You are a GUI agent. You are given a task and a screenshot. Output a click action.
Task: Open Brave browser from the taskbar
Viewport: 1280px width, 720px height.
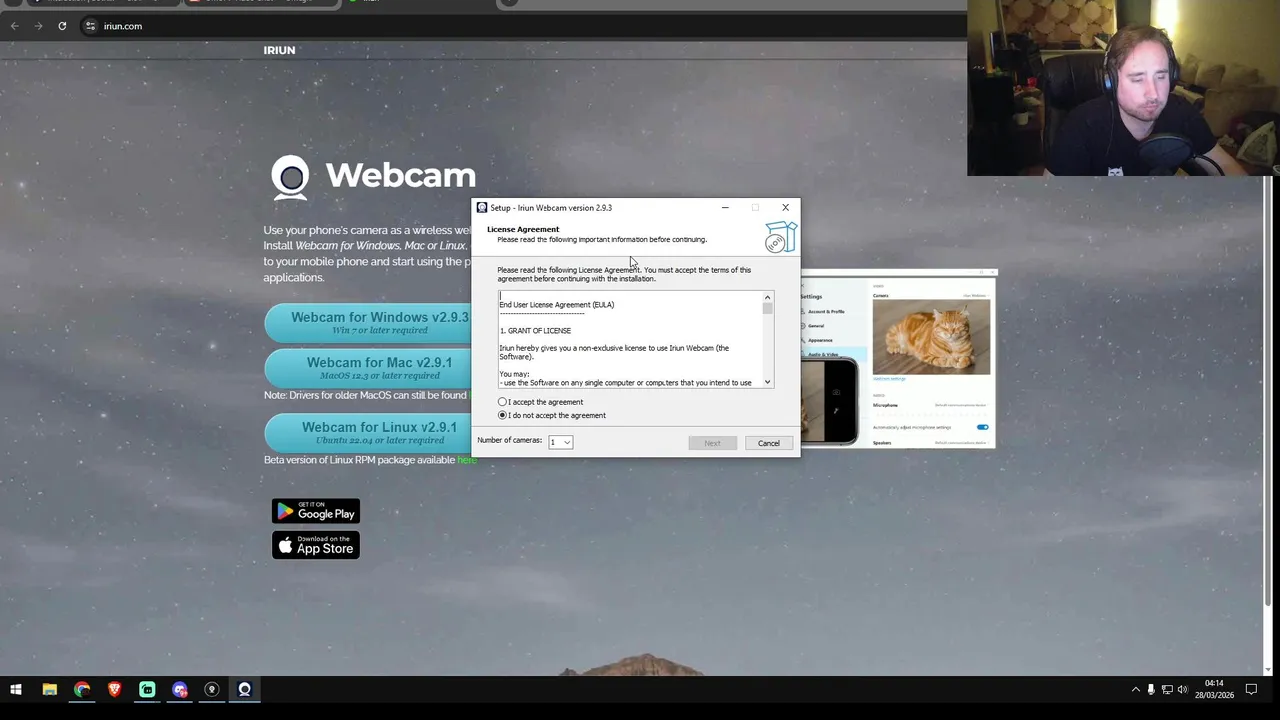click(x=114, y=689)
